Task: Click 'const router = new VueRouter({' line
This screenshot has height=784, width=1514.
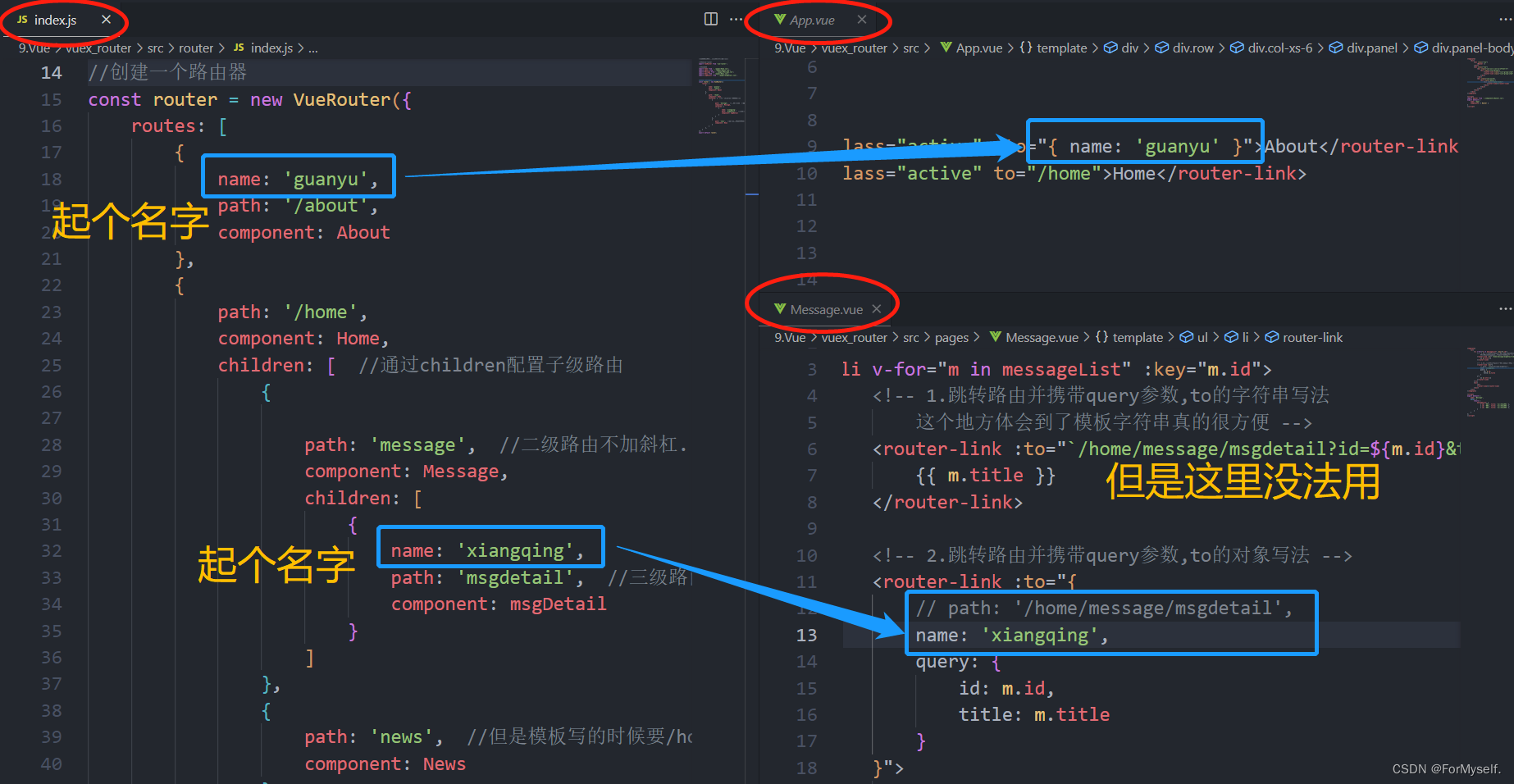Action: pos(250,100)
